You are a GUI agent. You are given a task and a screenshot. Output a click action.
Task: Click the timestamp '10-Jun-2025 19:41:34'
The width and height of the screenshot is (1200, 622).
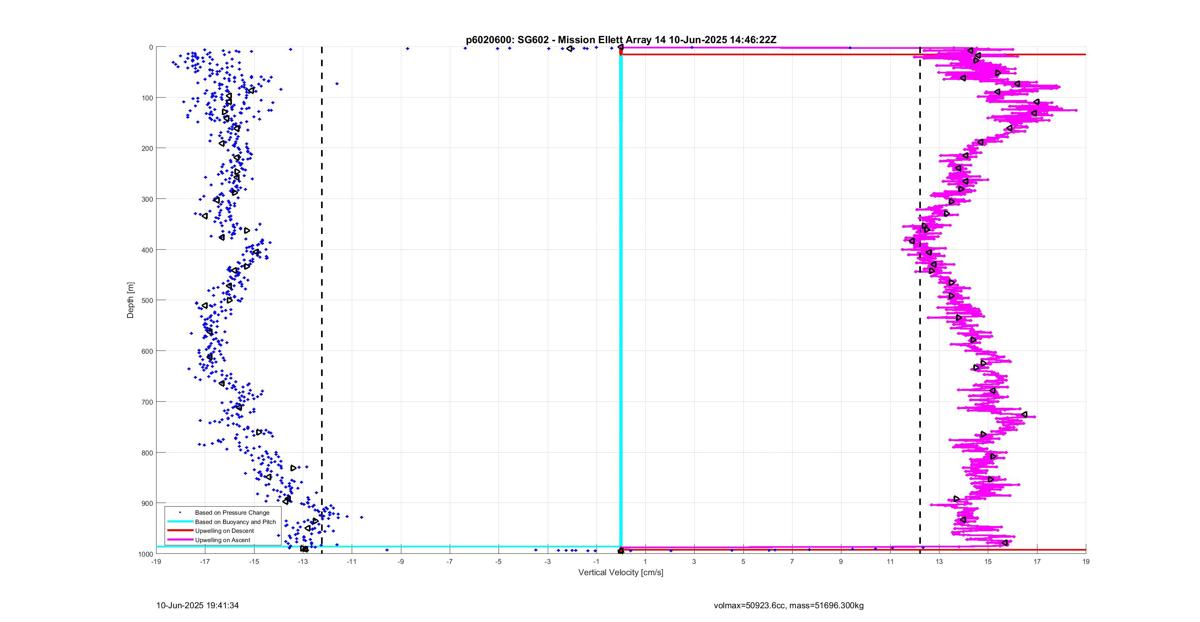(x=197, y=605)
